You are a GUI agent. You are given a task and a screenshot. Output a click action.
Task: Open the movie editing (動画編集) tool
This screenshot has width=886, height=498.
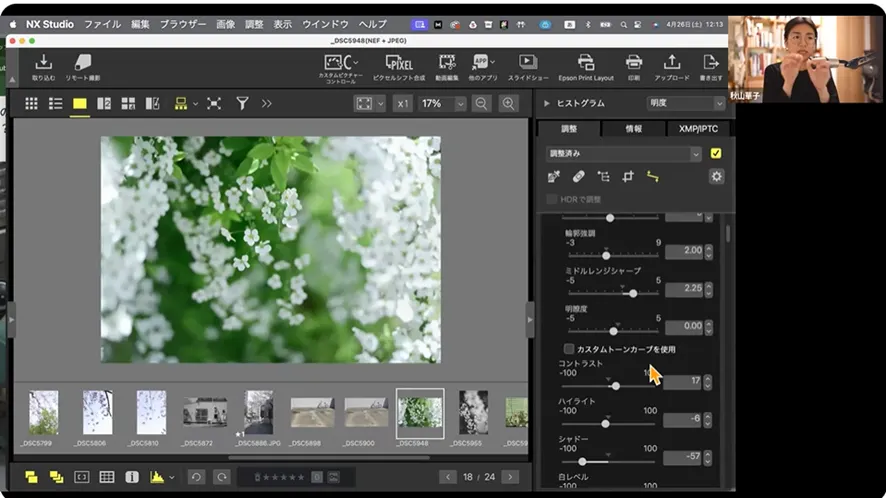click(x=447, y=67)
